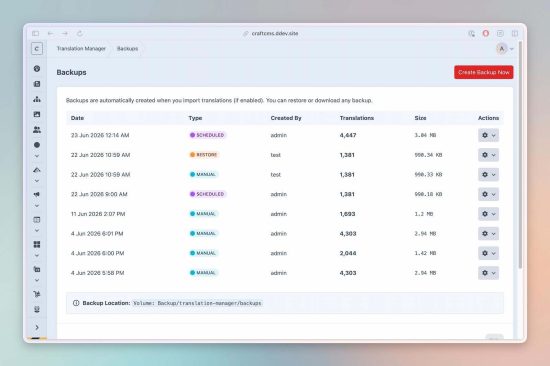Click the RESTORE type badge
The width and height of the screenshot is (550, 366).
click(x=204, y=155)
